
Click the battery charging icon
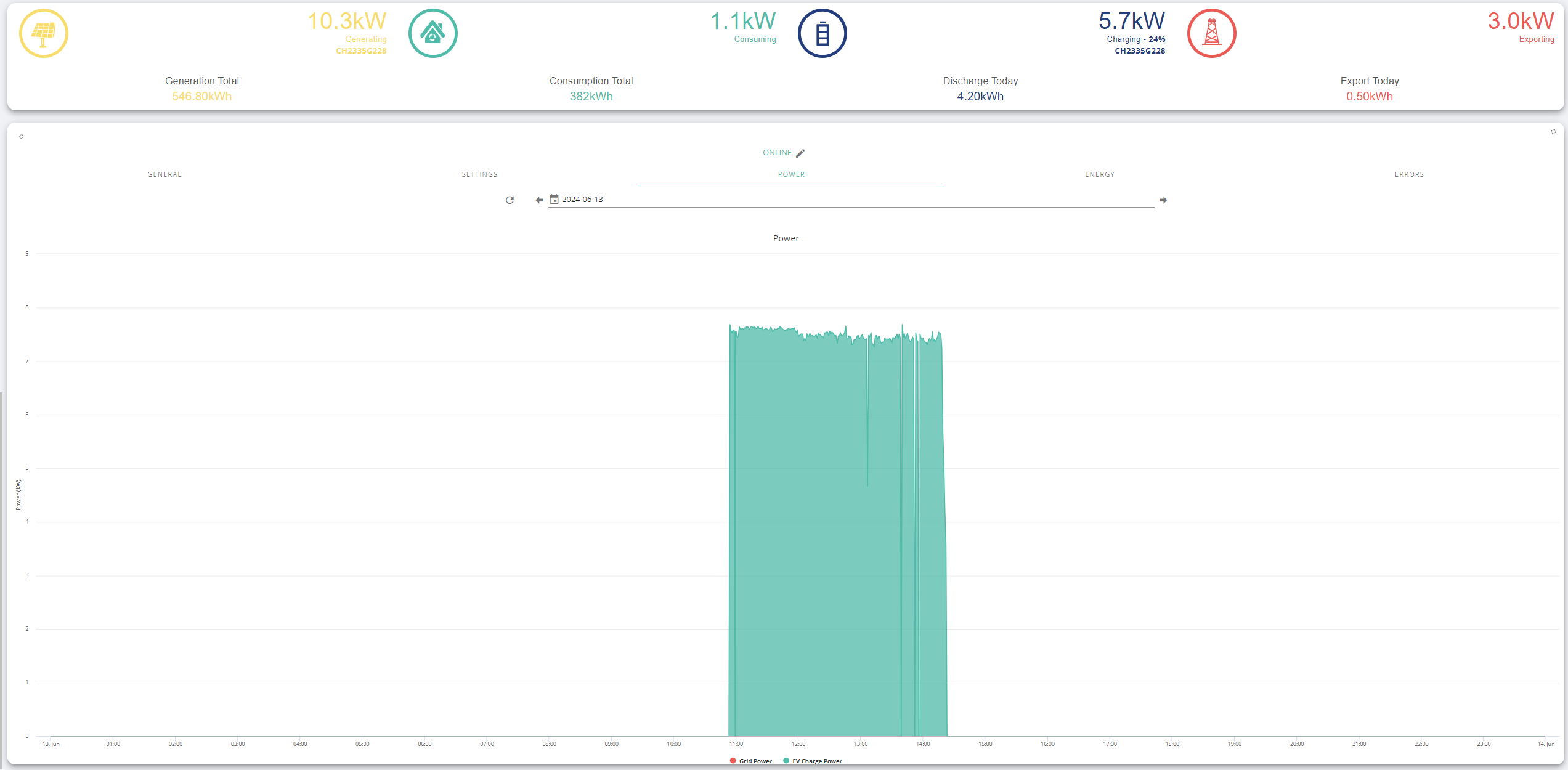point(823,33)
